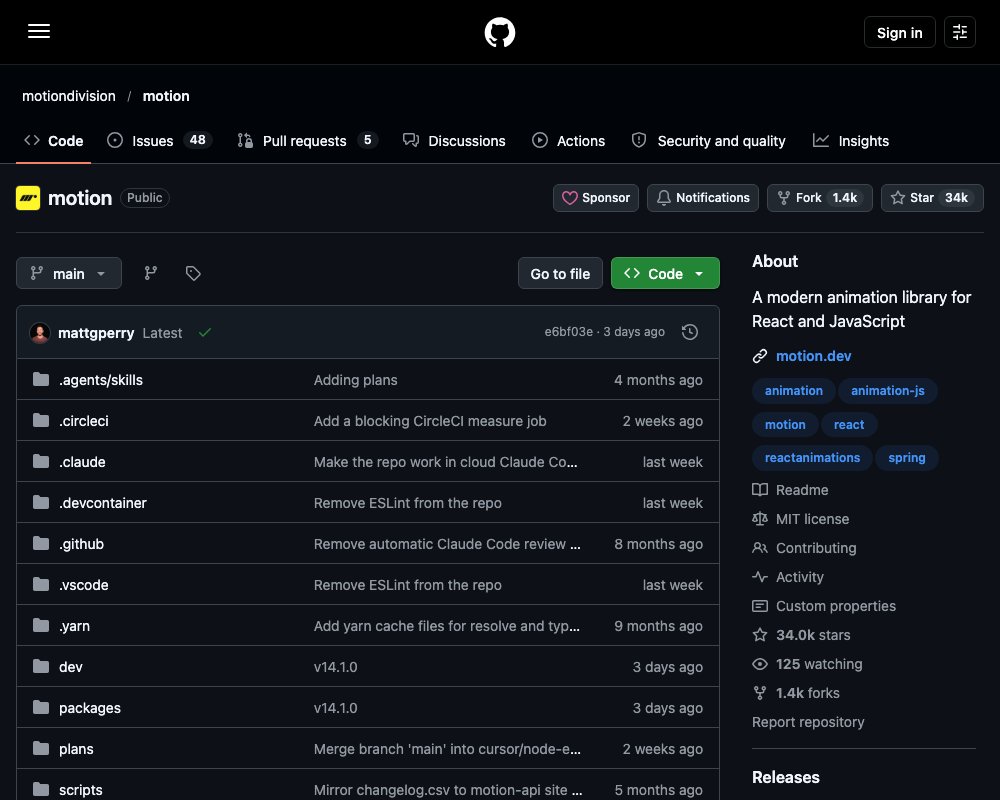Click the .agents/skills folder icon
Viewport: 1000px width, 800px height.
[41, 380]
